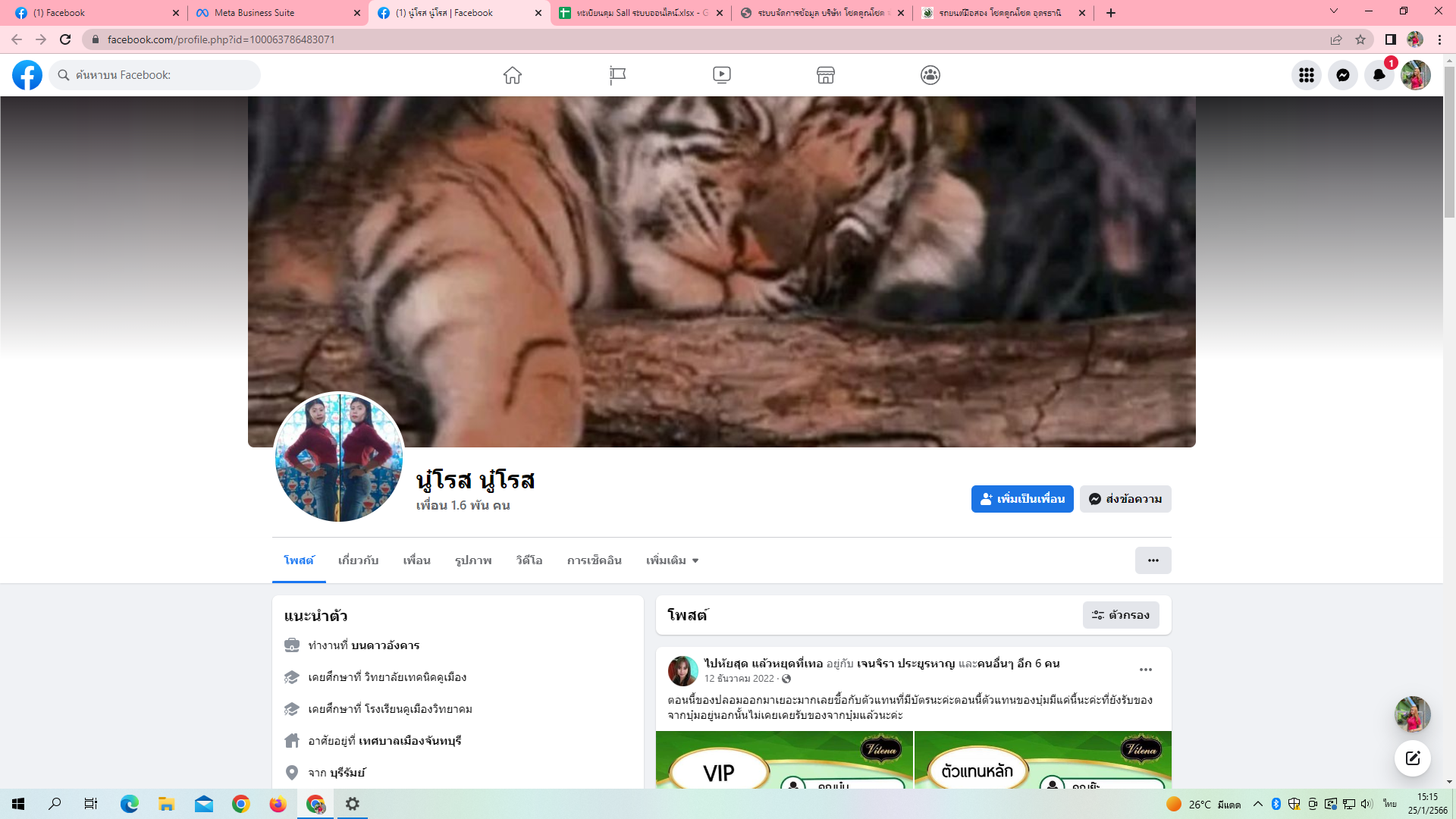Bookmark this page with star icon
The width and height of the screenshot is (1456, 819).
point(1360,39)
